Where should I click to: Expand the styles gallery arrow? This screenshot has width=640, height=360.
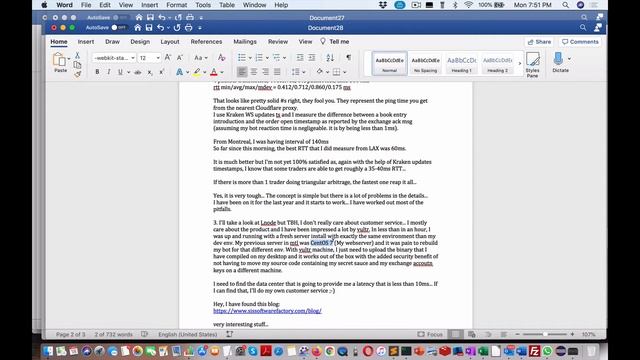click(x=520, y=63)
